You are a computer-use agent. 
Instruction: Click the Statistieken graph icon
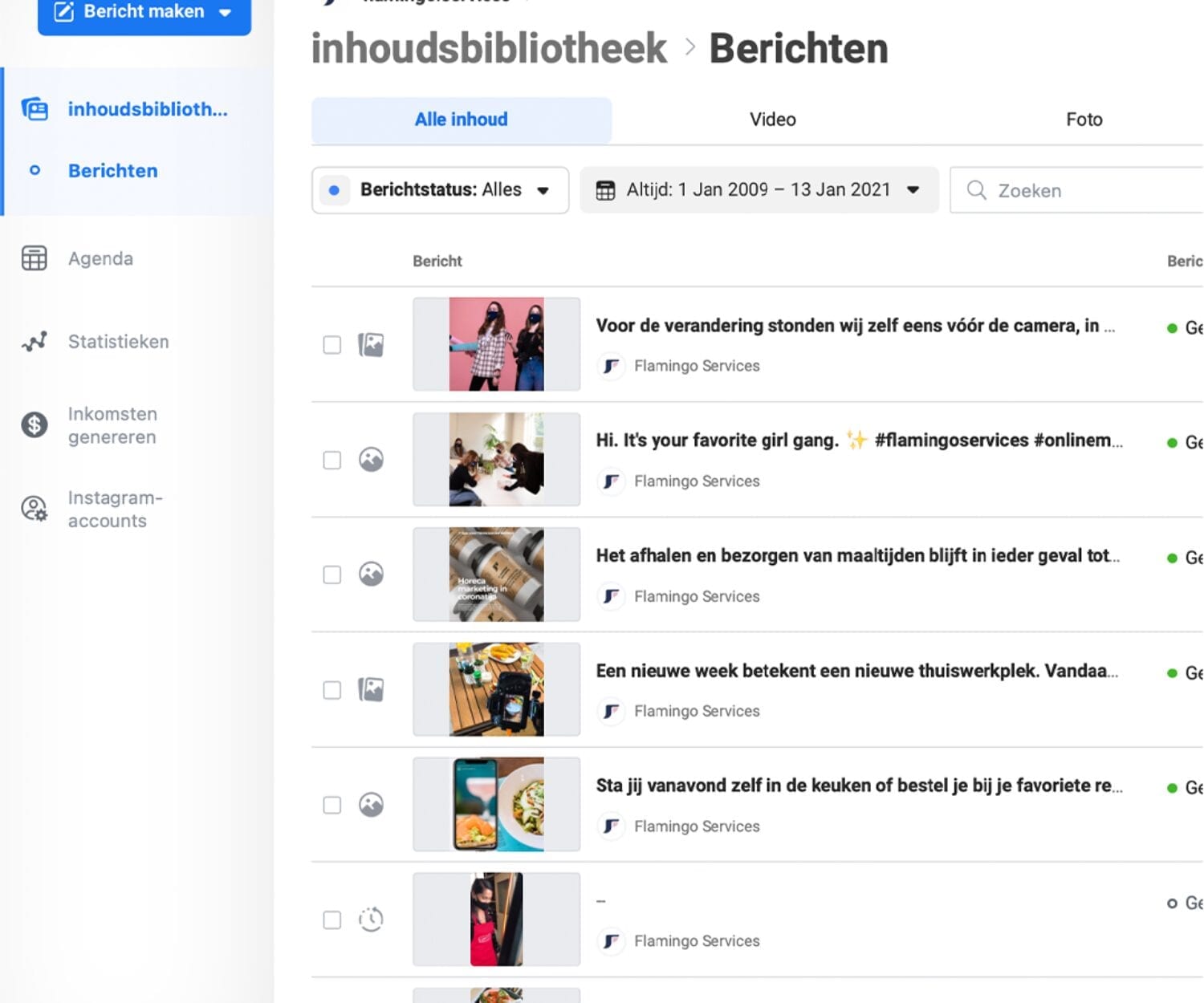click(34, 342)
